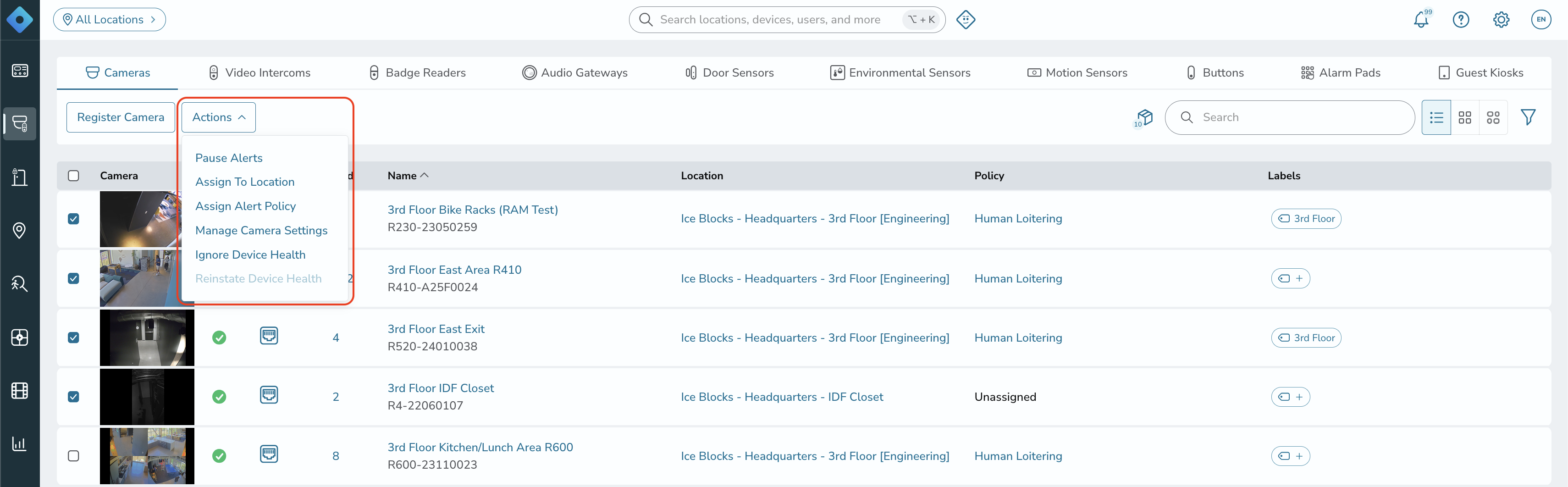Add a label to 3rd Floor East Area R410
This screenshot has width=1568, height=487.
click(1291, 278)
